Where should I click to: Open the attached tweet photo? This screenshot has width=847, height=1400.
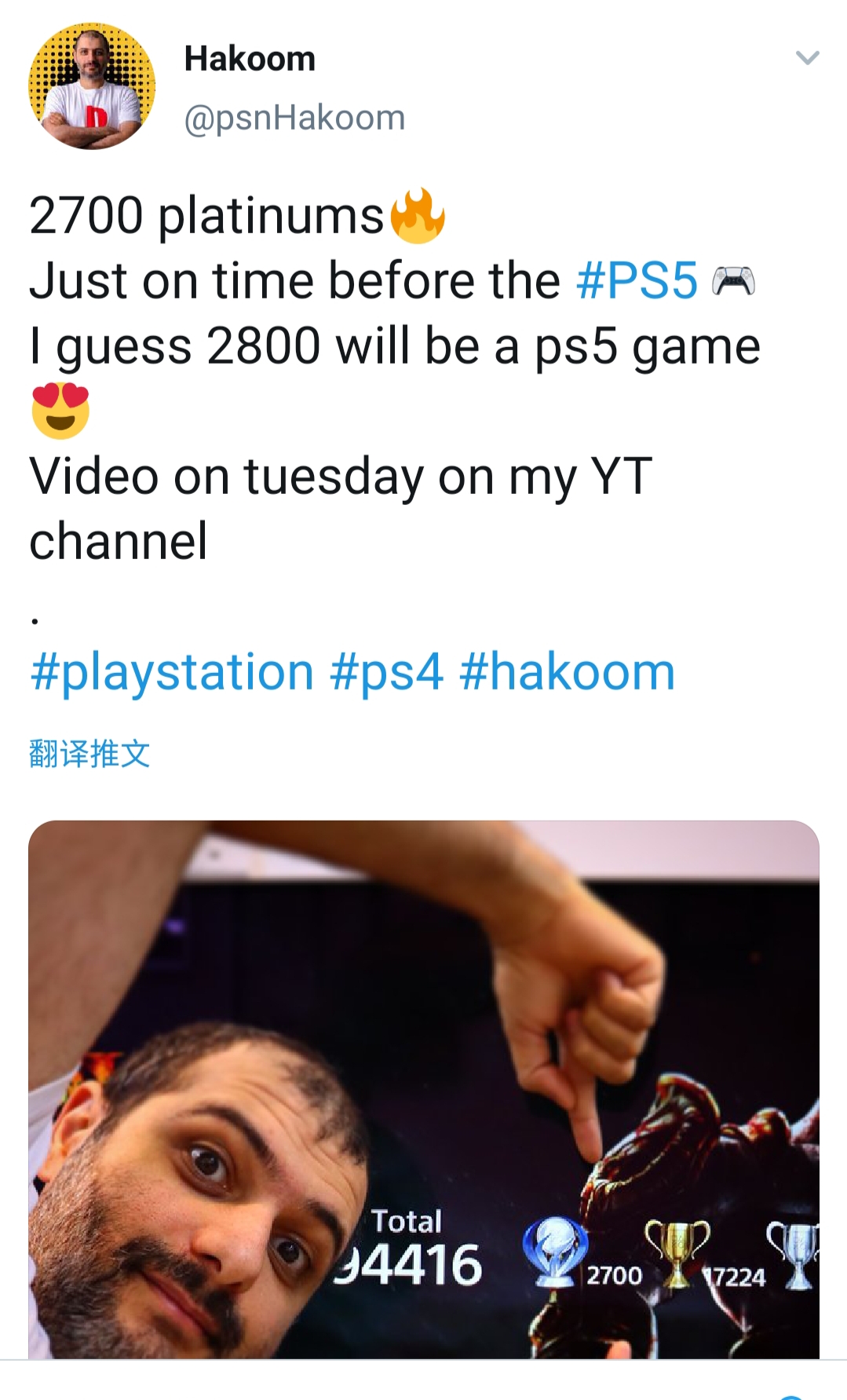[x=424, y=1090]
